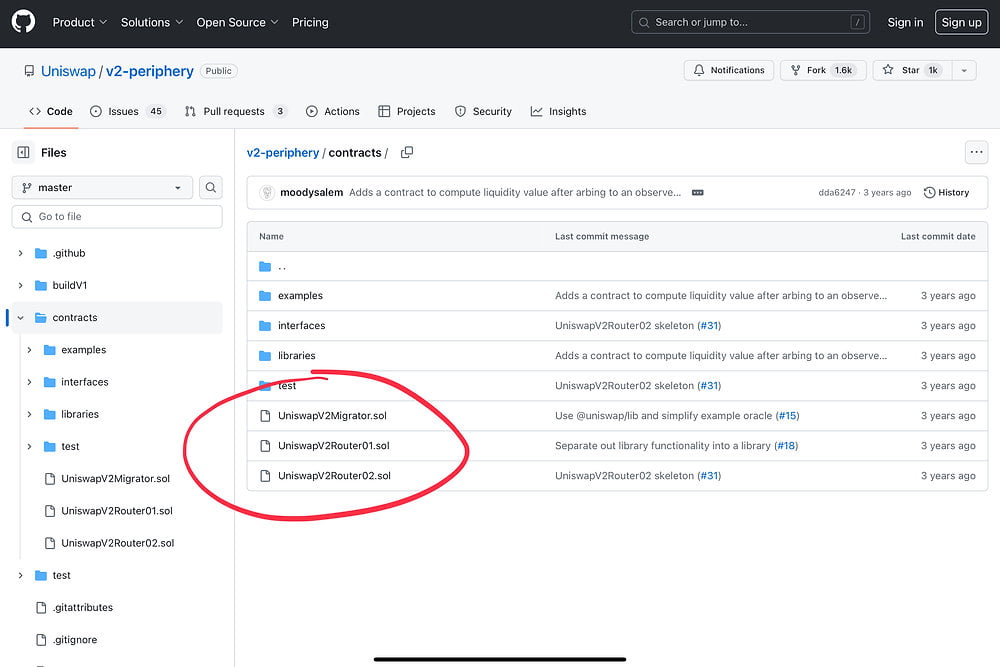Search files with the magnifier button
Image resolution: width=1000 pixels, height=667 pixels.
[x=210, y=187]
